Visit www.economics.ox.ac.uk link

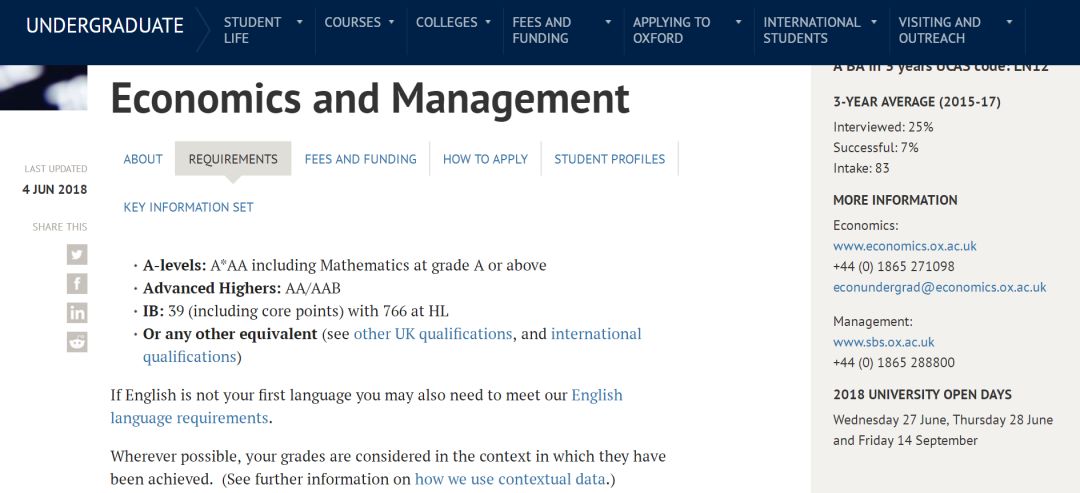point(905,246)
